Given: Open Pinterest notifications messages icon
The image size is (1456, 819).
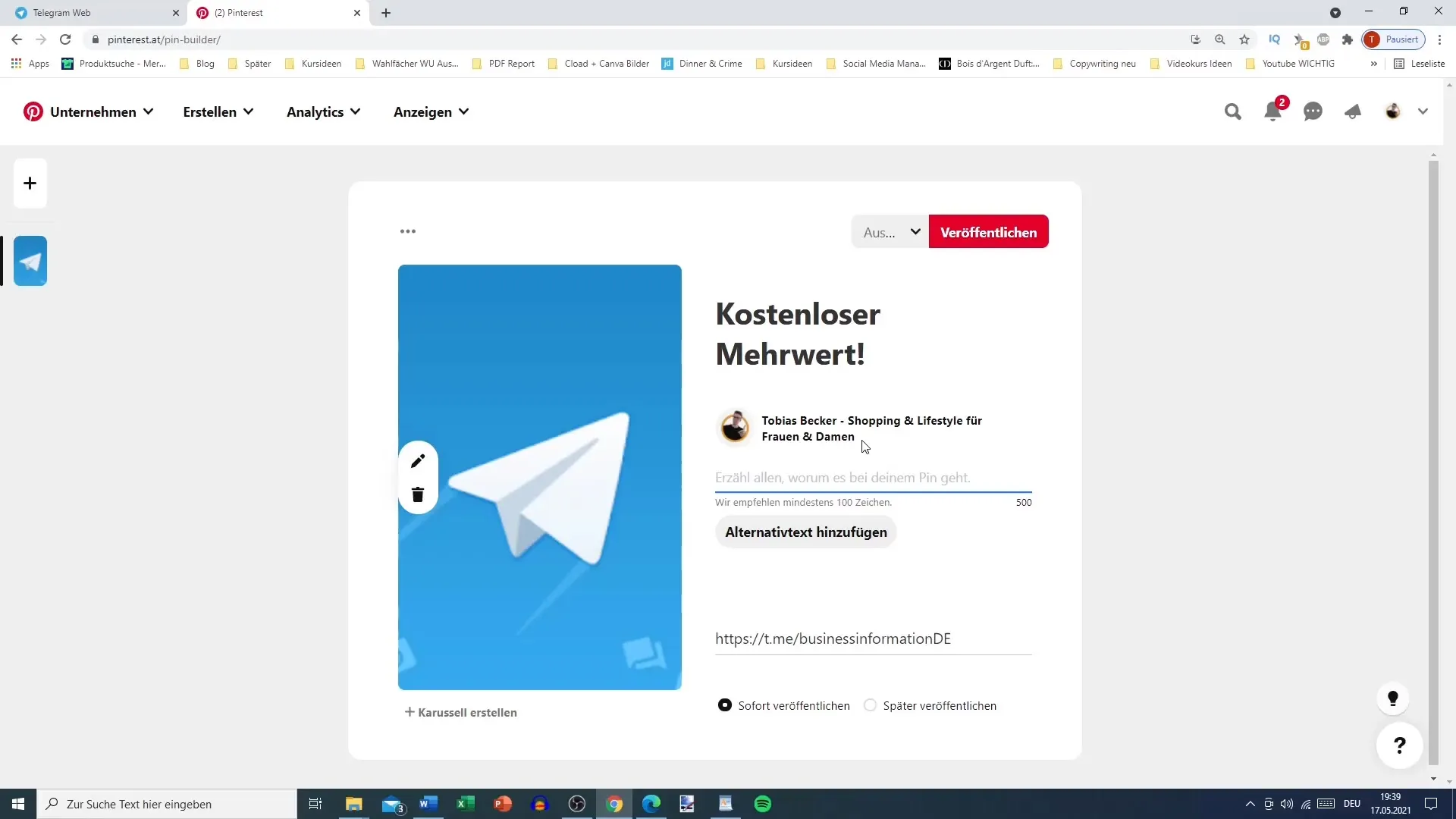Looking at the screenshot, I should pos(1314,111).
